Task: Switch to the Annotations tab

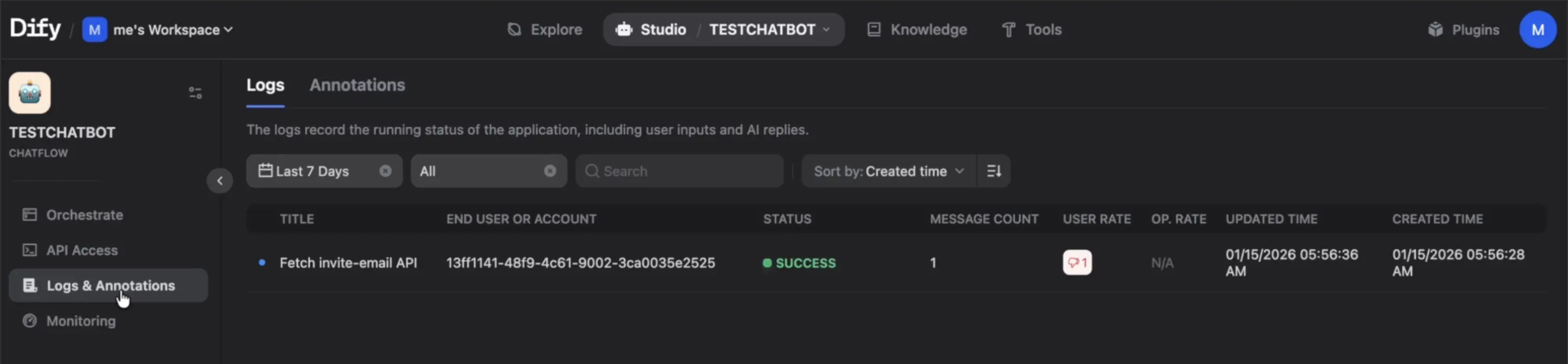Action: pos(357,85)
